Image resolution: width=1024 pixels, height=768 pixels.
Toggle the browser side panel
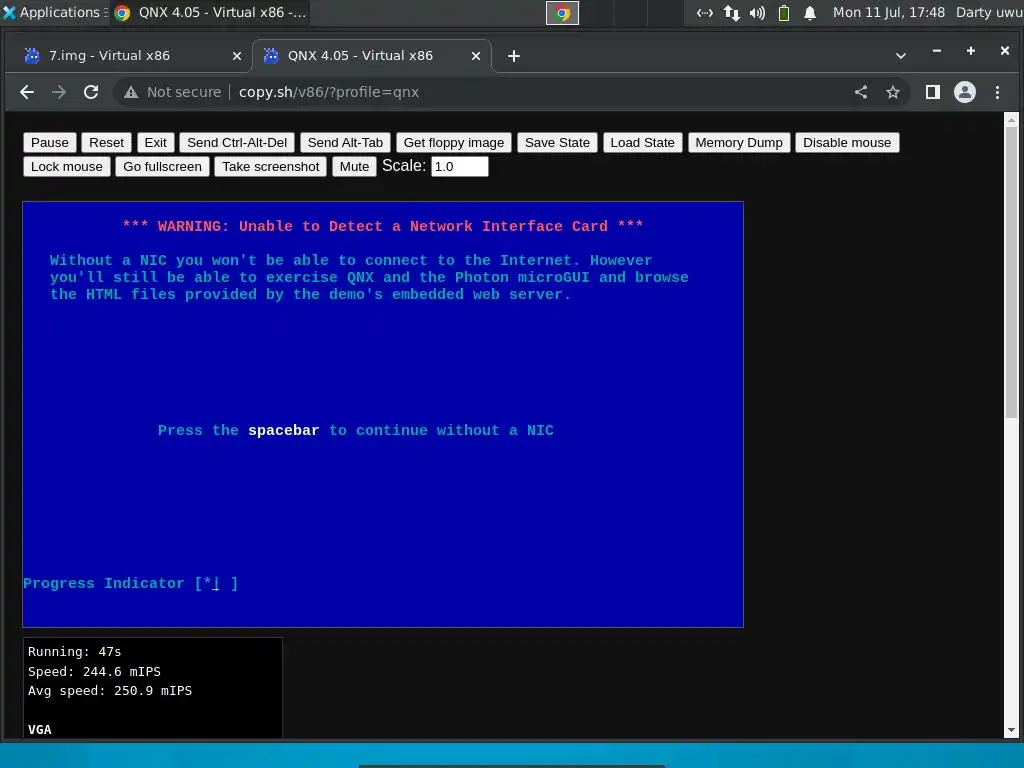tap(933, 92)
